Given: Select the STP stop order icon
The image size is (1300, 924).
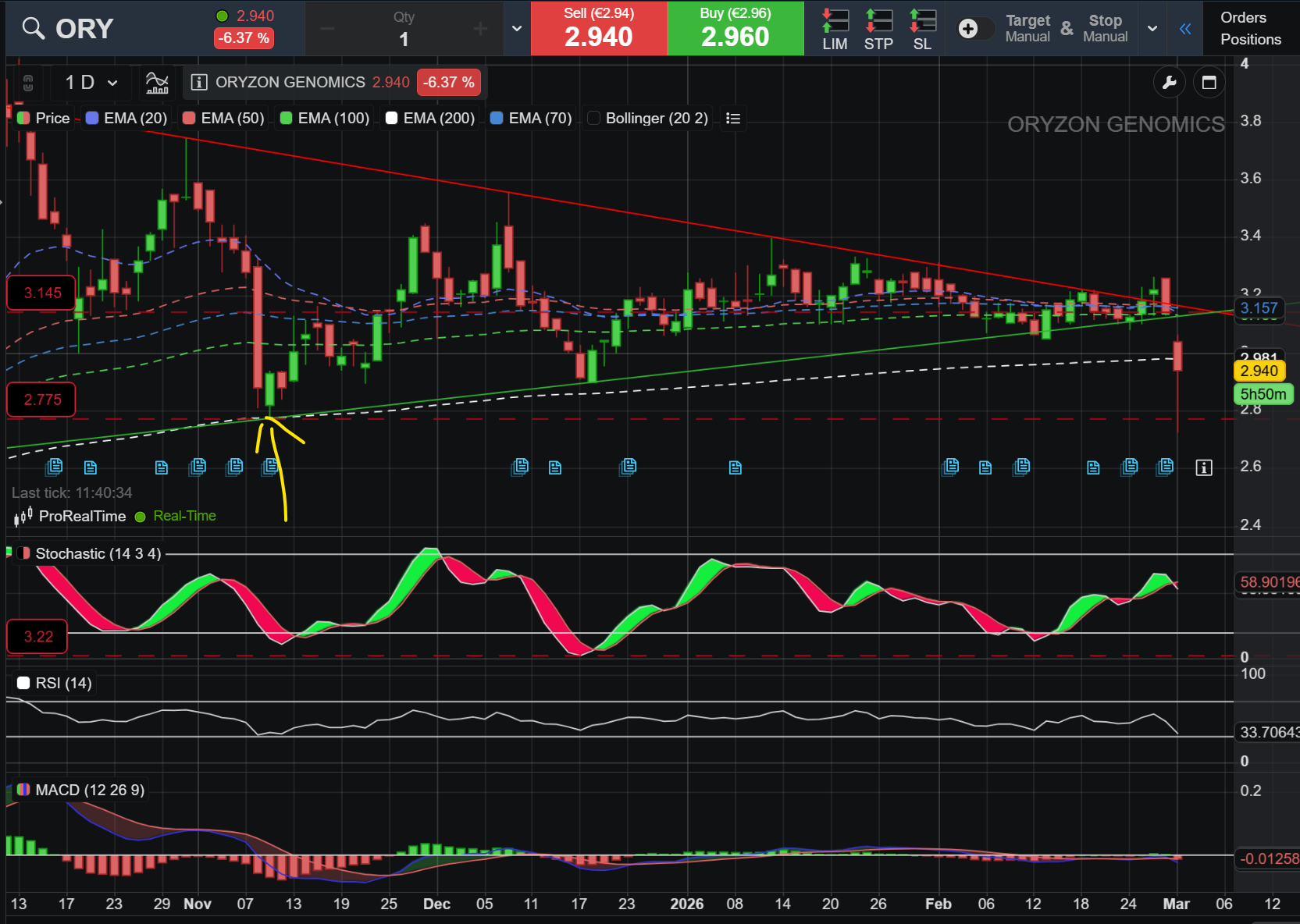Looking at the screenshot, I should 878,29.
